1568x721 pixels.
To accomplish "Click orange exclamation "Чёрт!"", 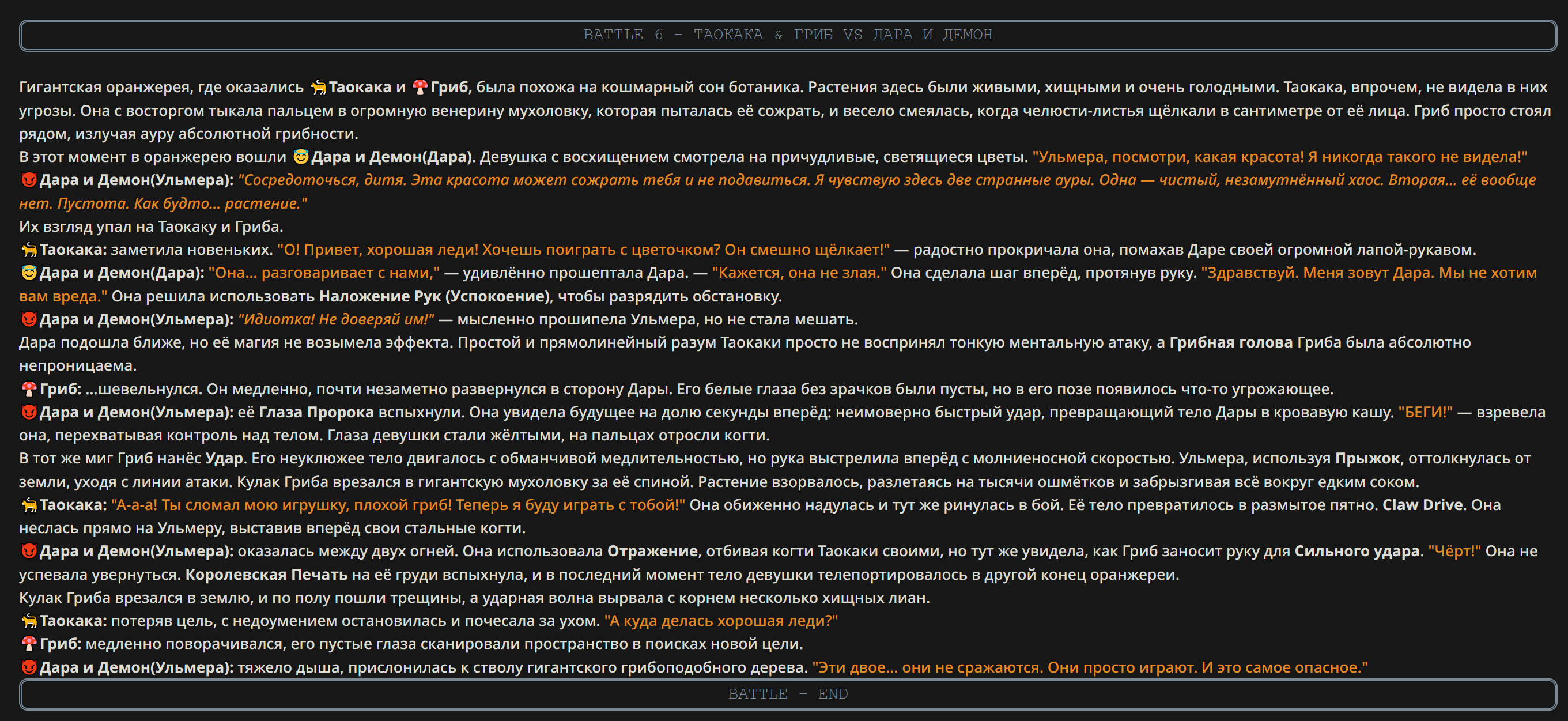I will pyautogui.click(x=1454, y=551).
